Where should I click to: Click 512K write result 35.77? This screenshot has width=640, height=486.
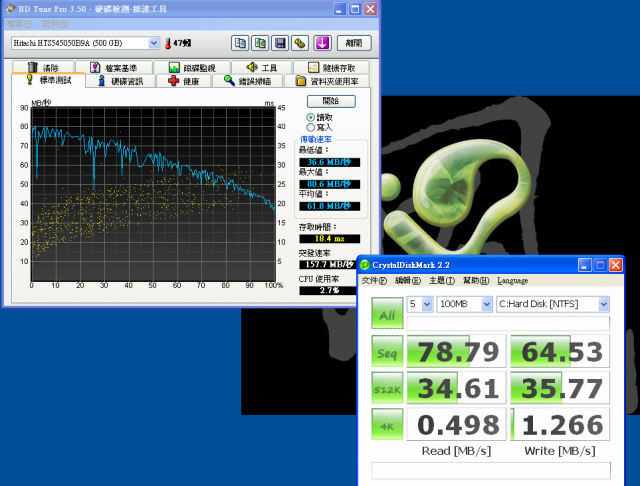point(560,388)
